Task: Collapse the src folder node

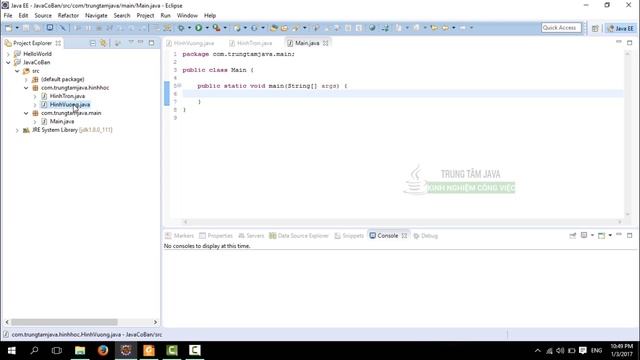Action: [x=17, y=71]
